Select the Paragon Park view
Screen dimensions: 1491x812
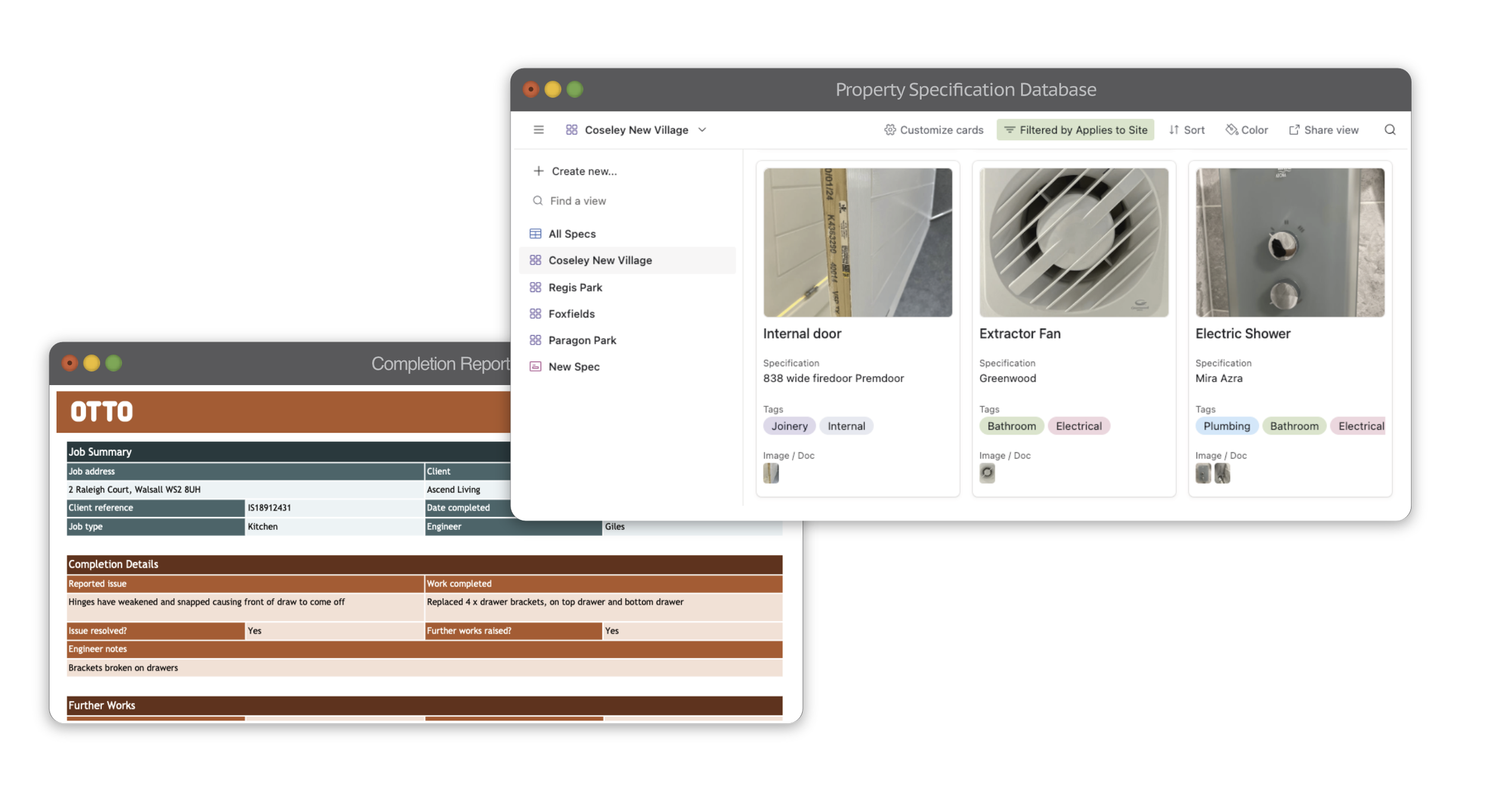point(581,340)
